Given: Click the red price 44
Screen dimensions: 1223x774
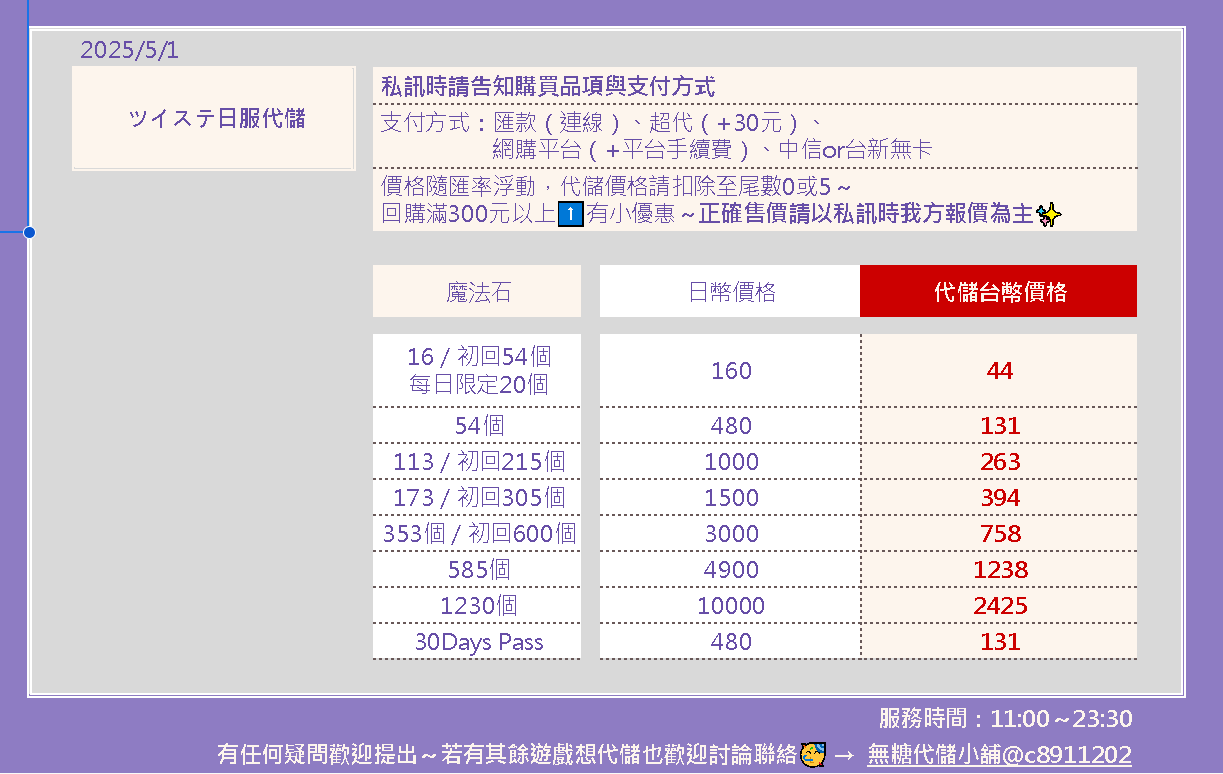Looking at the screenshot, I should (999, 370).
